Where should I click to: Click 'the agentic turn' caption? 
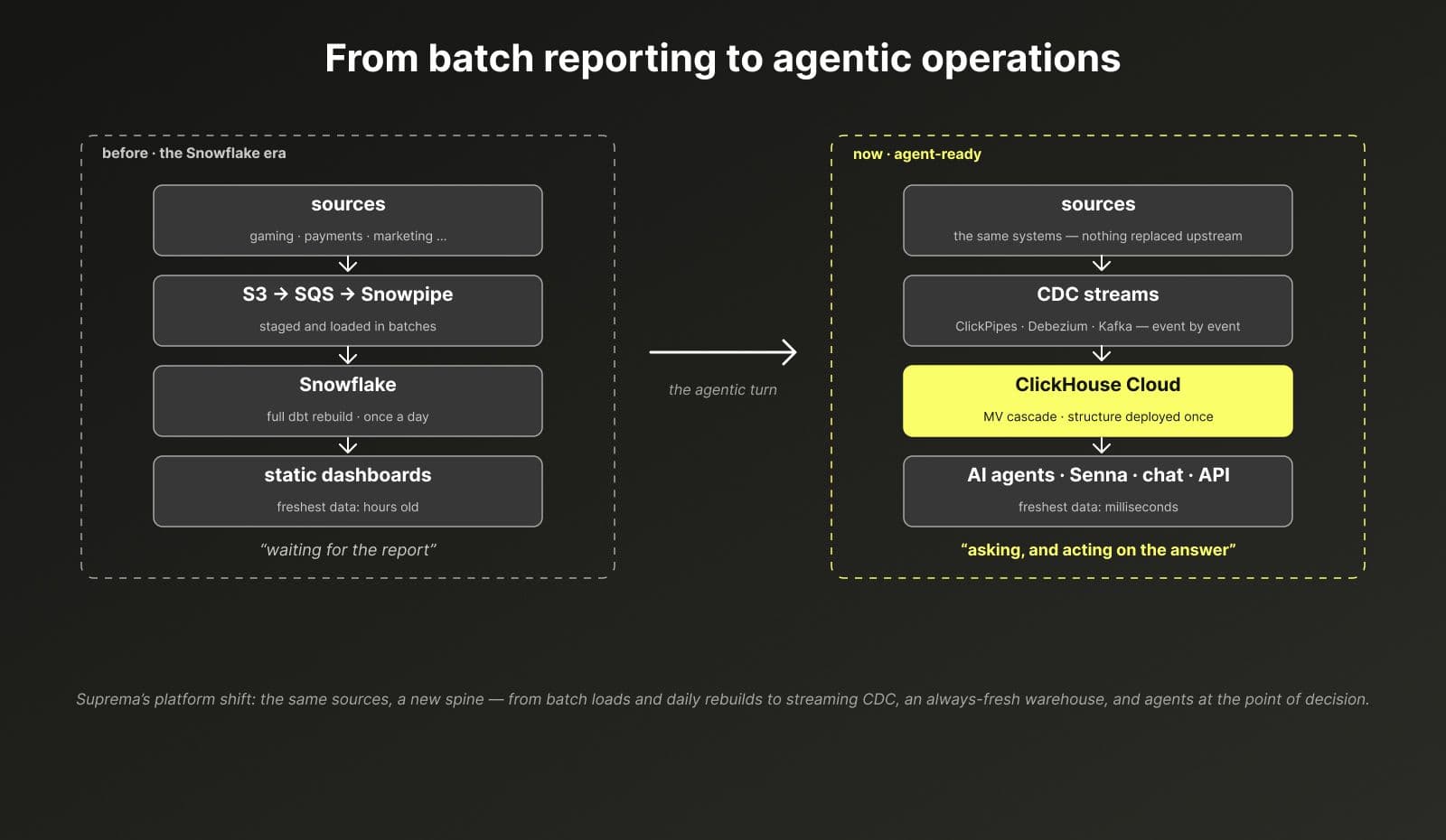pos(723,389)
